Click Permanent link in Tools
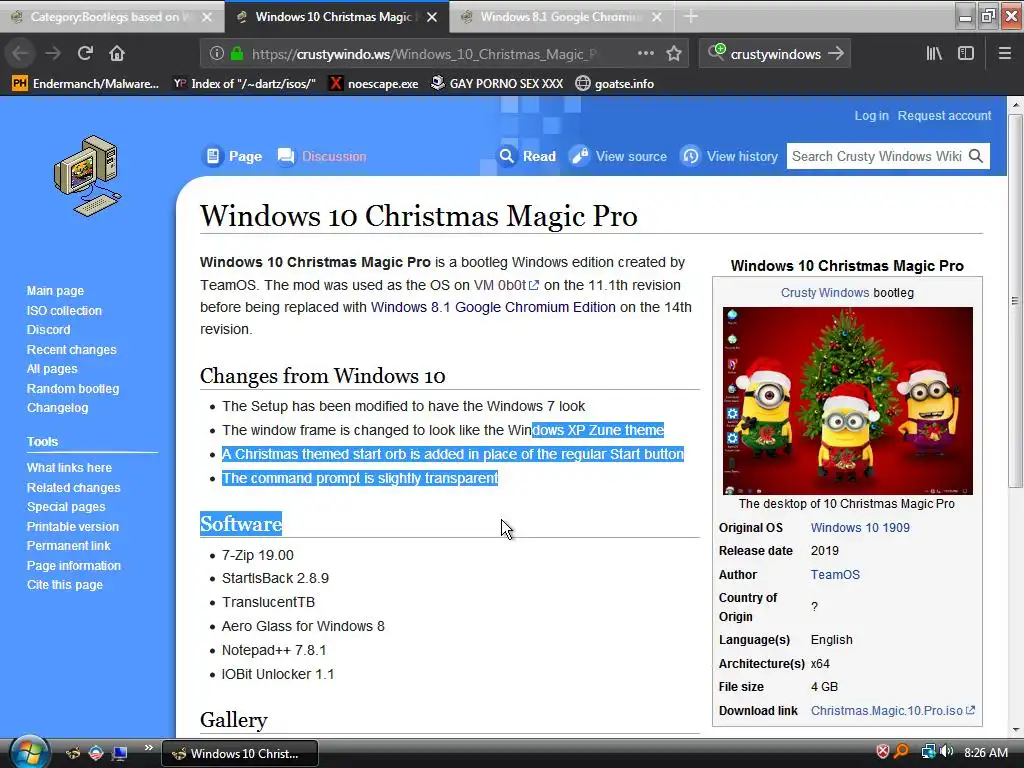The width and height of the screenshot is (1024, 768). [x=69, y=545]
